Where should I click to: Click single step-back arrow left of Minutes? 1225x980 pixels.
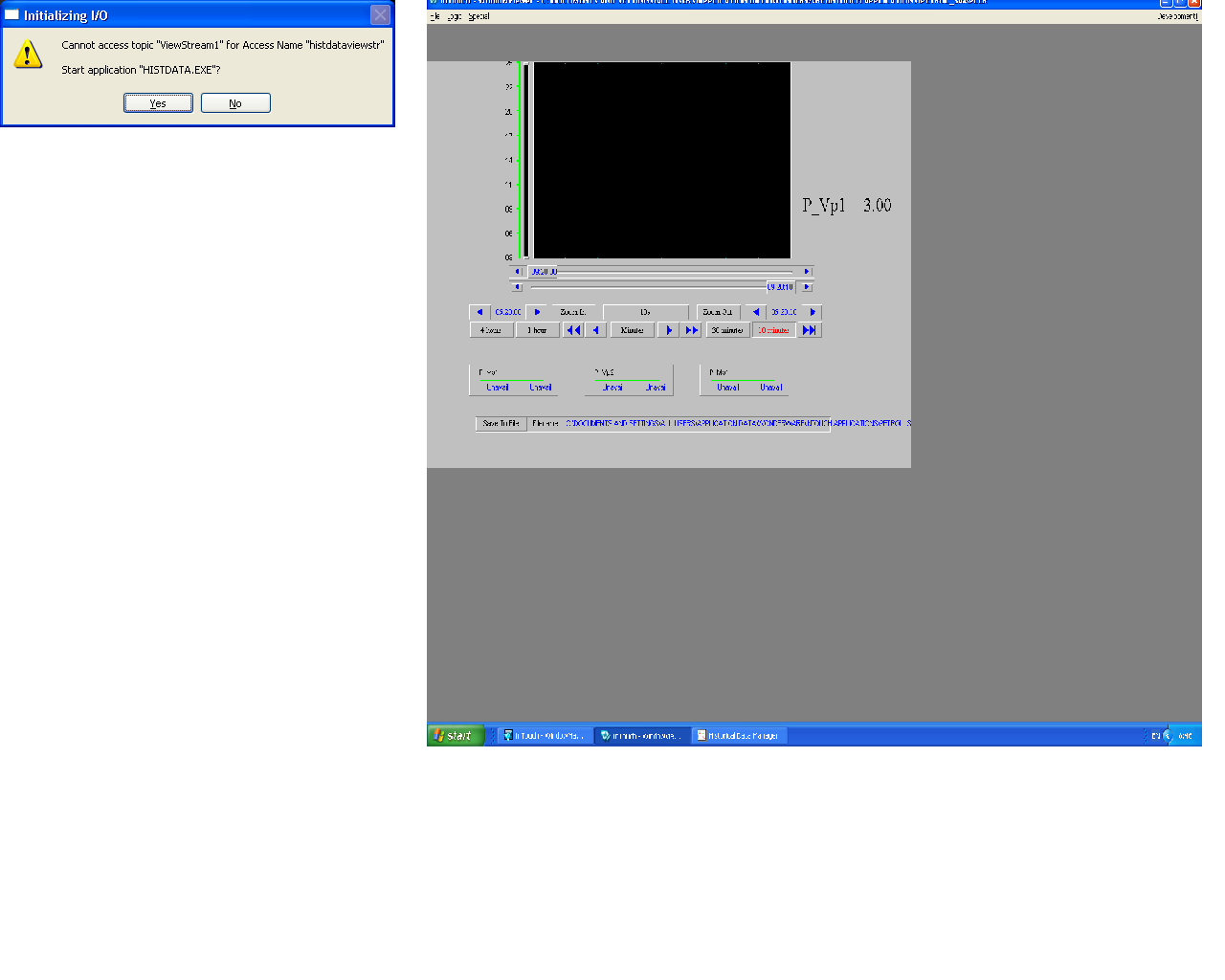[596, 330]
